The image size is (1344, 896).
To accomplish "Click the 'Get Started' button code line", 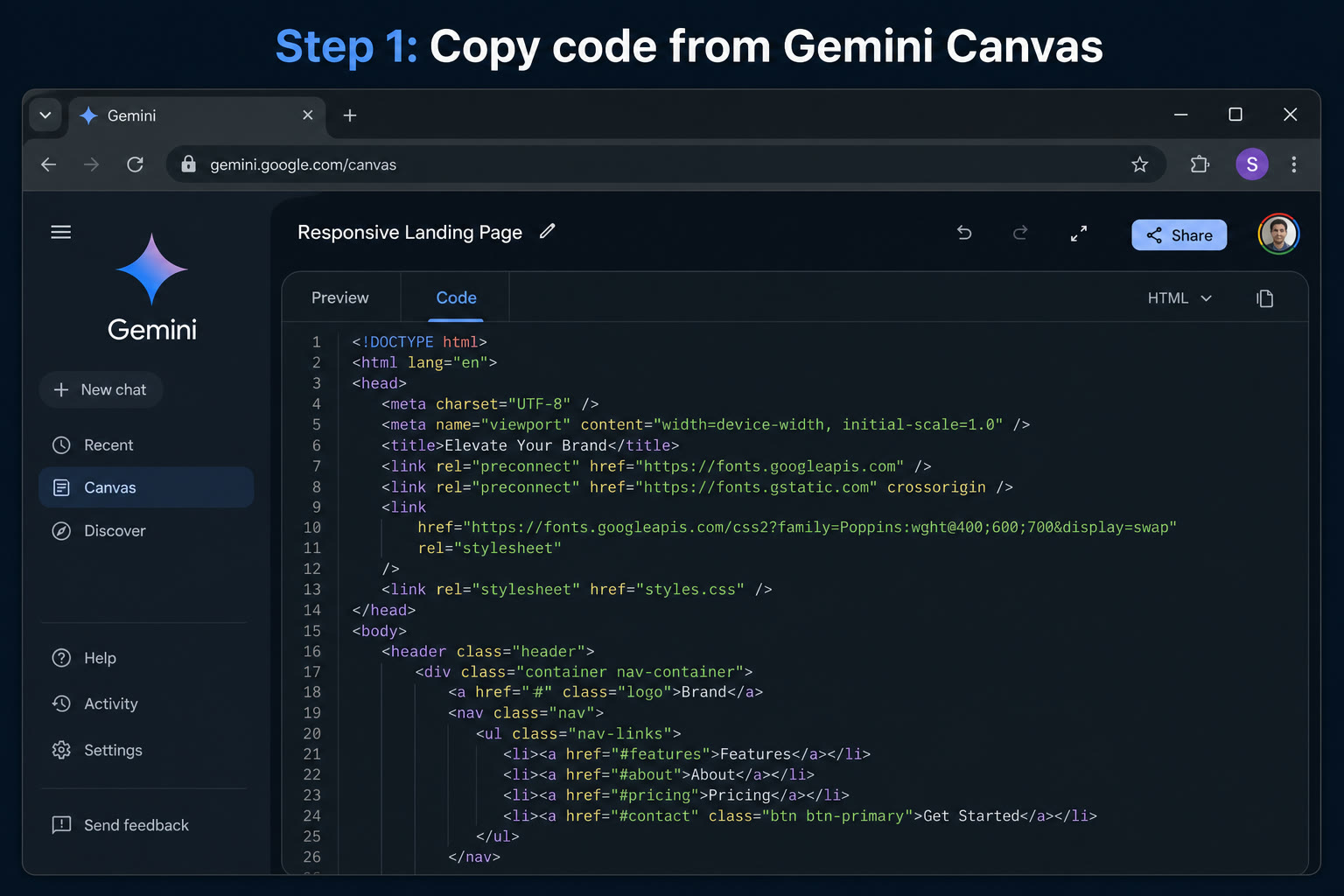I will [x=800, y=815].
